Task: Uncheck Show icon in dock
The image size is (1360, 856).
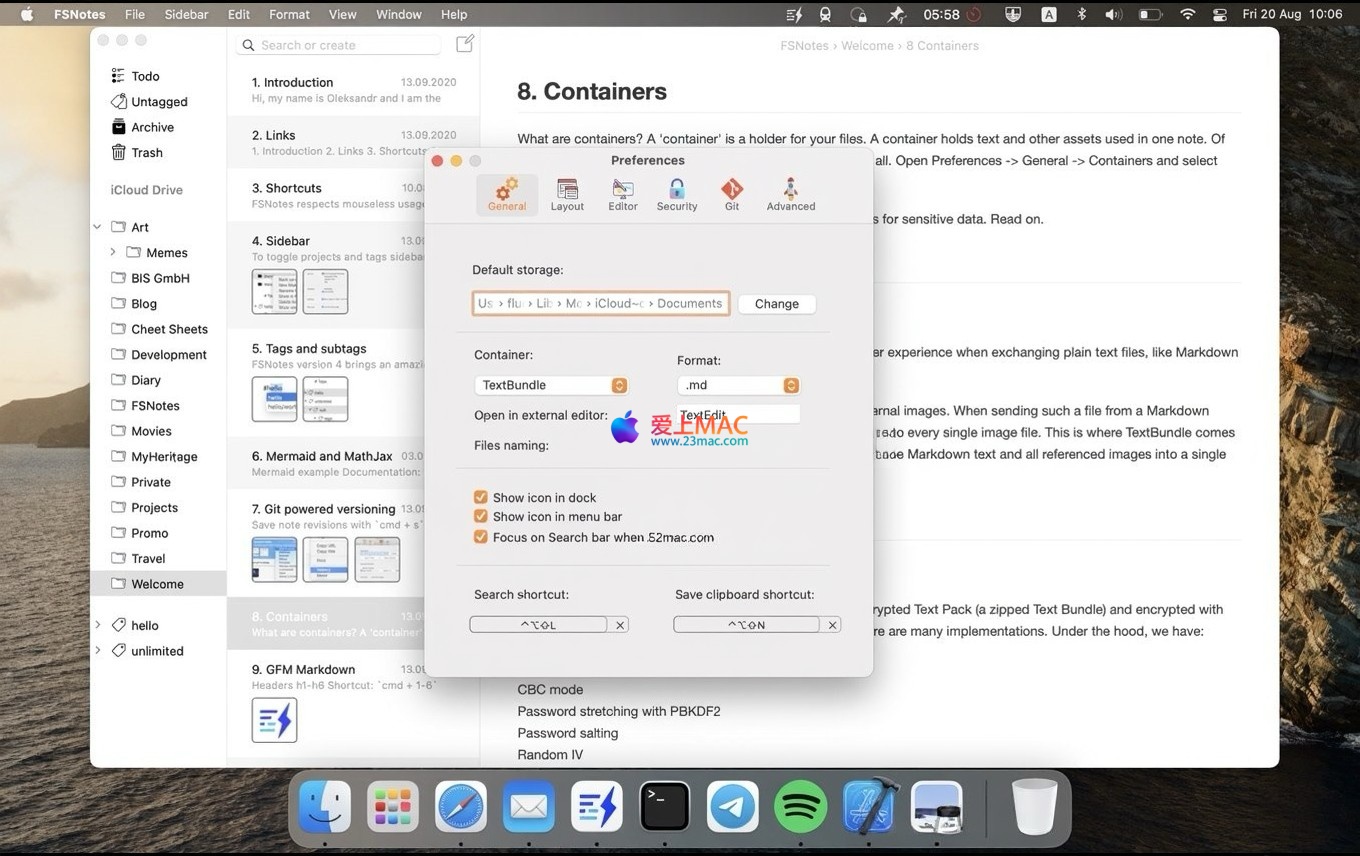Action: coord(481,497)
